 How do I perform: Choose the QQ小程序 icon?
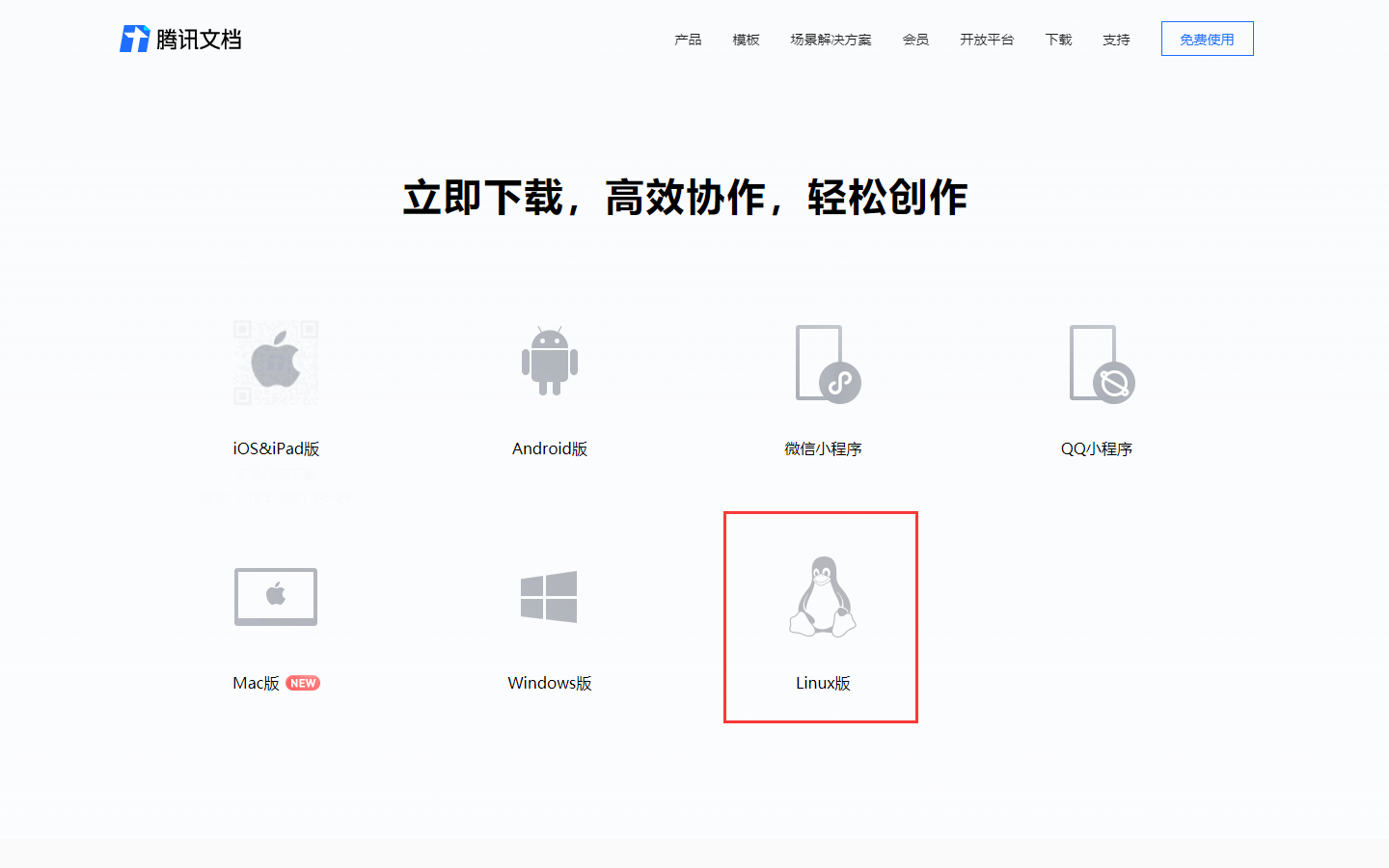[x=1102, y=364]
